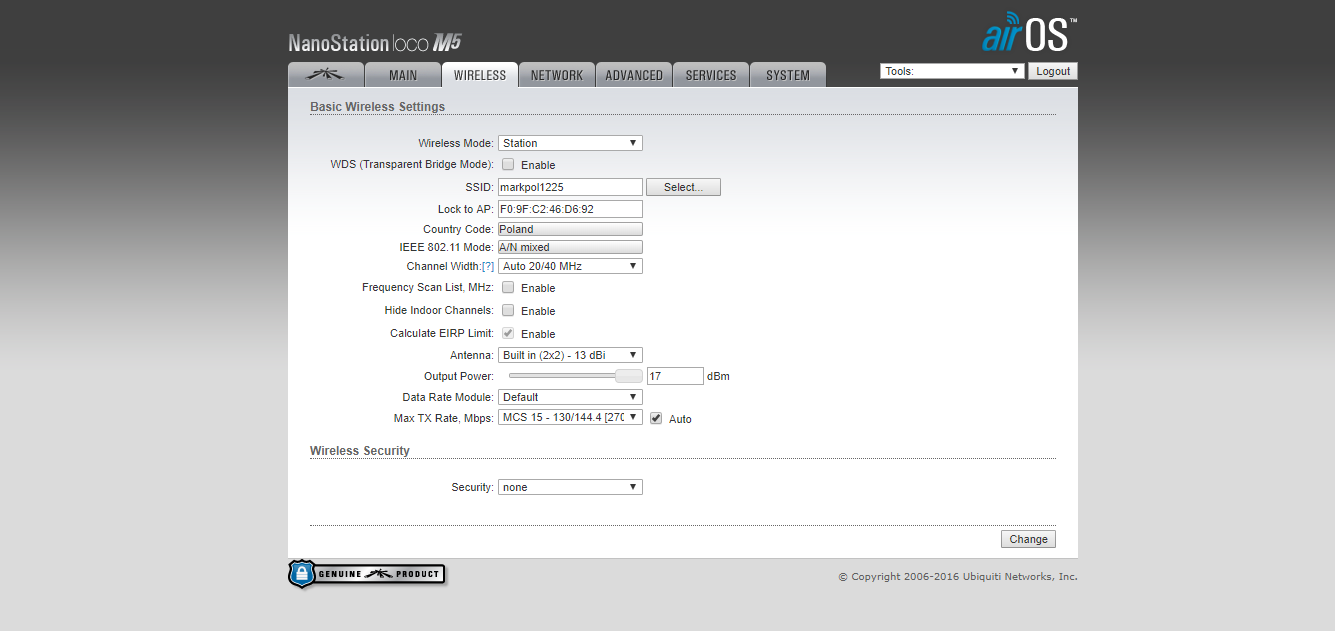Viewport: 1335px width, 631px height.
Task: Click the Basic Wireless Settings heading
Action: click(x=377, y=106)
